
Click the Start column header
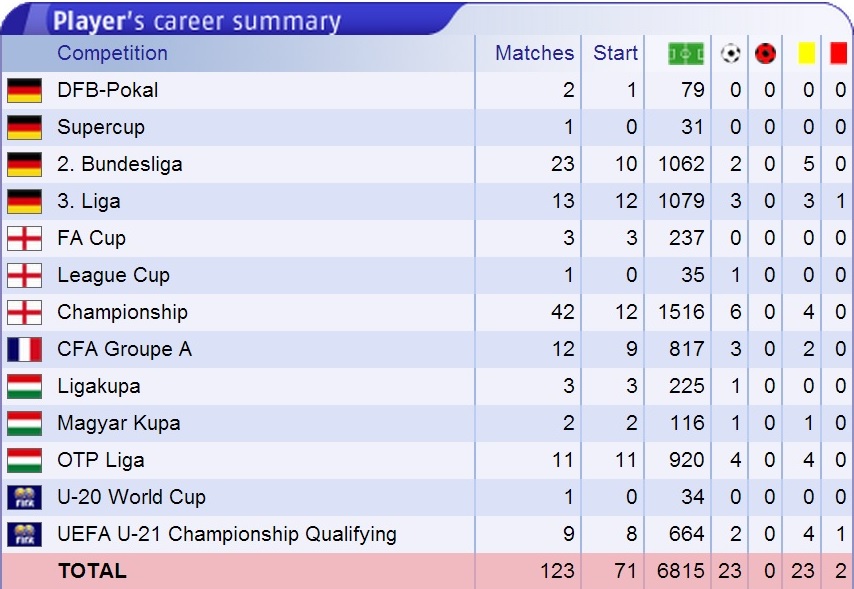[x=615, y=53]
